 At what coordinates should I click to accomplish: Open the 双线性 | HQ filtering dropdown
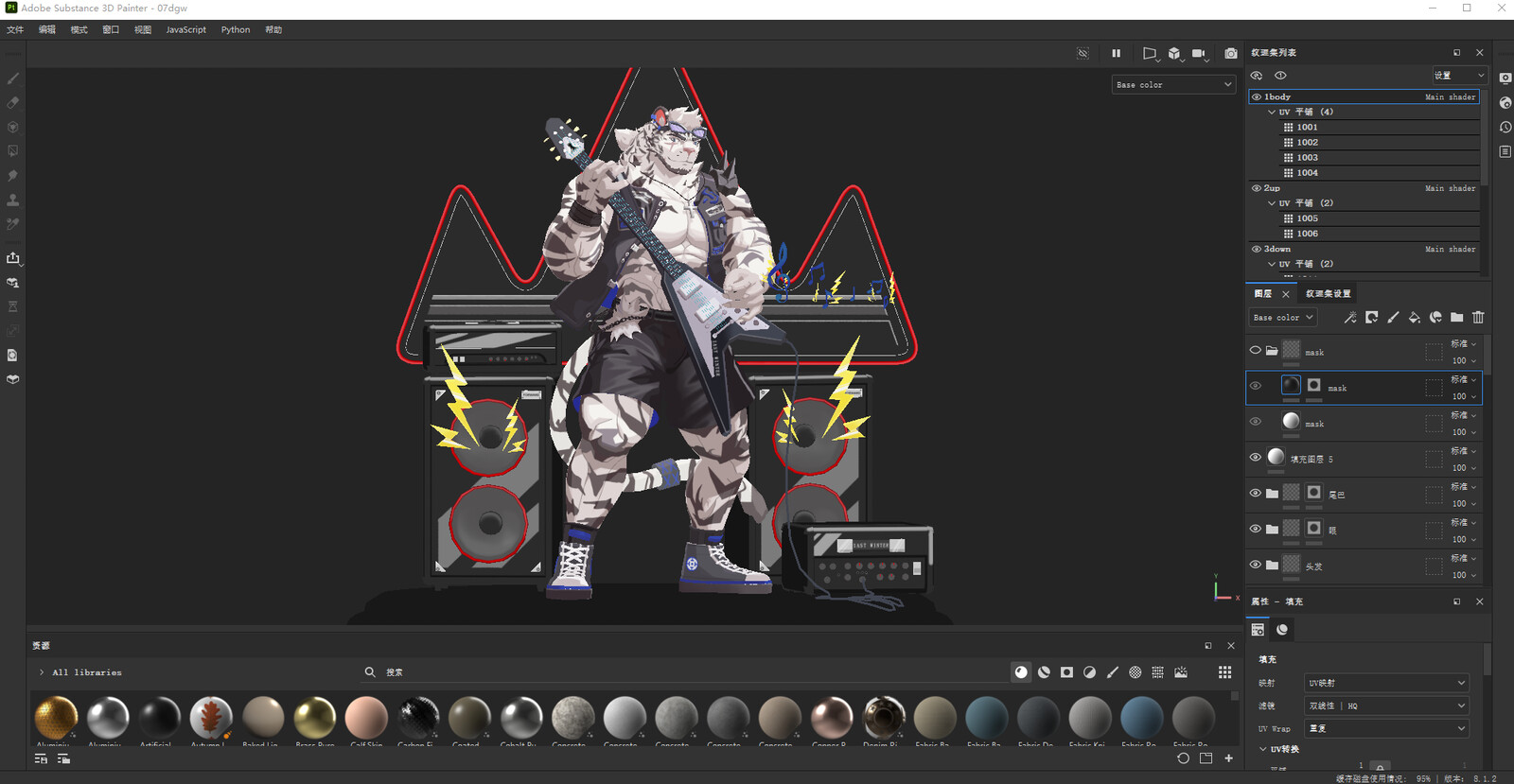click(x=1386, y=706)
